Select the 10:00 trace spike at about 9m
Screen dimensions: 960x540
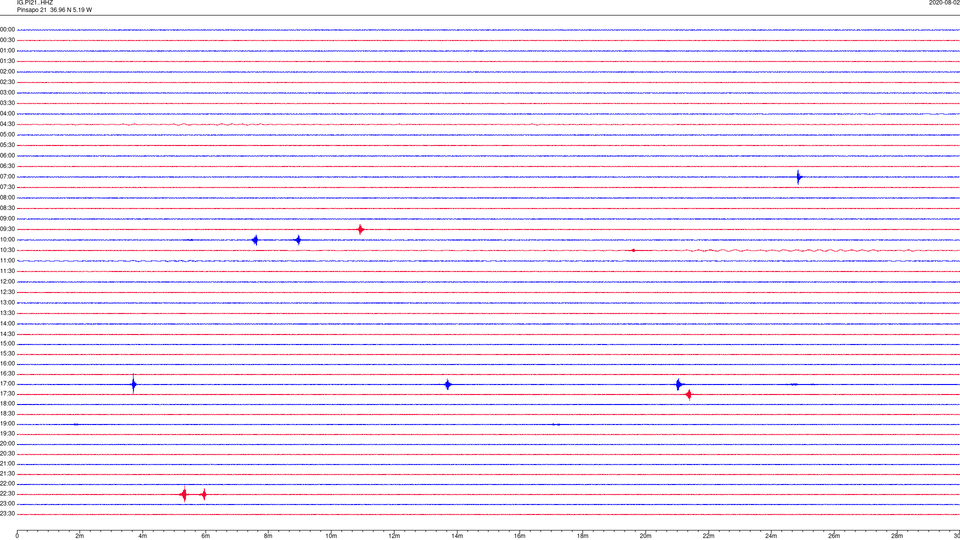pyautogui.click(x=298, y=240)
